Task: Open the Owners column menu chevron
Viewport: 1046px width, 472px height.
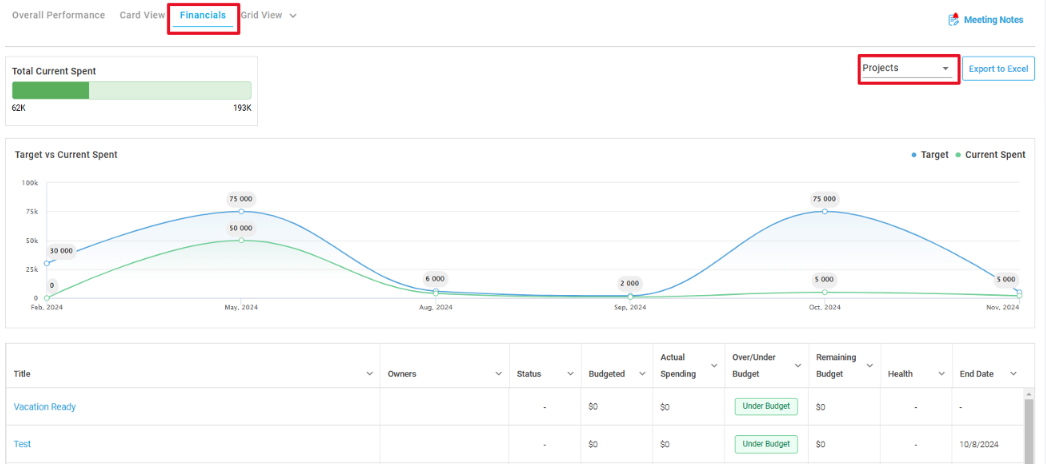Action: click(x=498, y=374)
